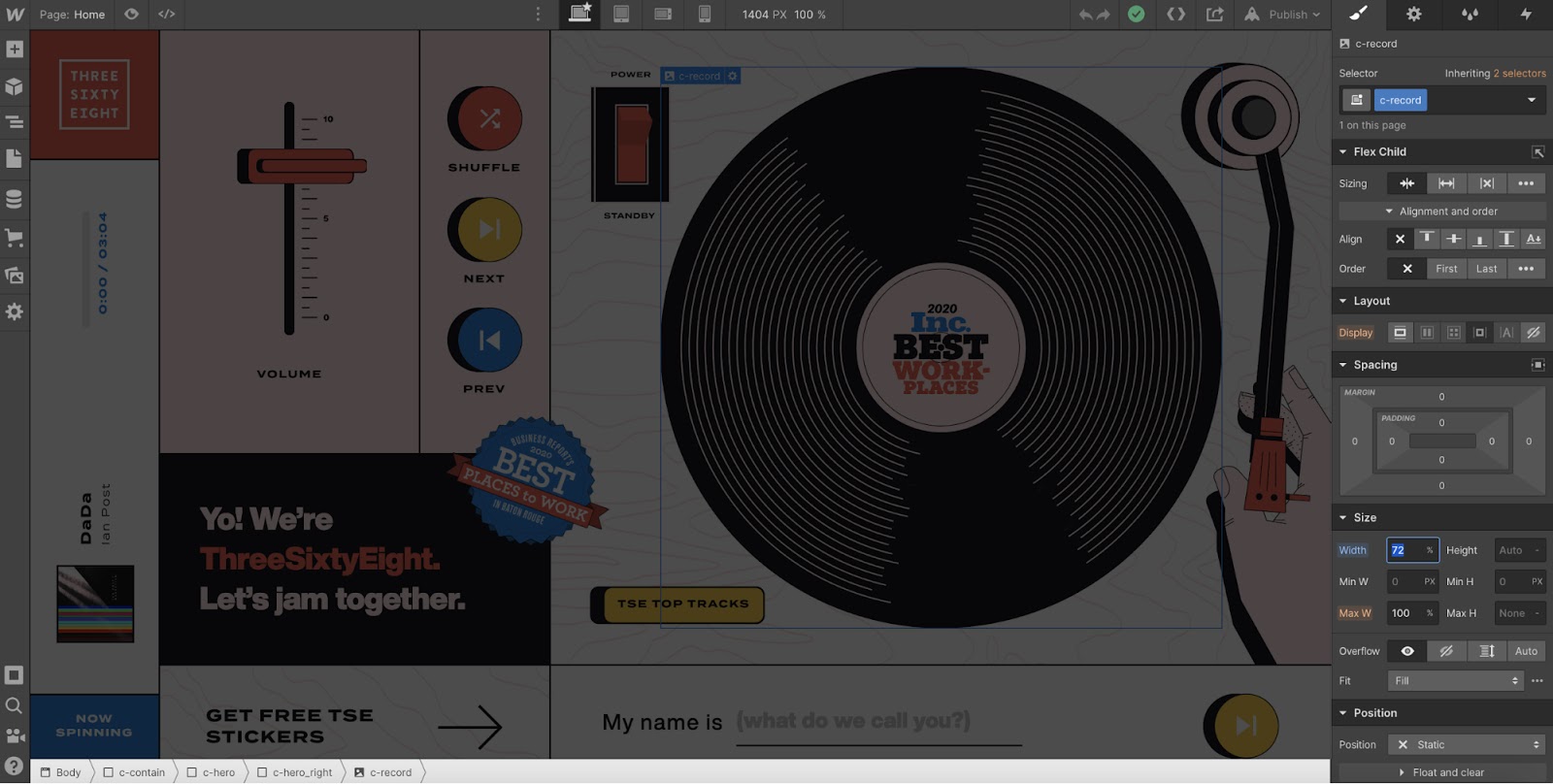The width and height of the screenshot is (1553, 784).
Task: Open the export code icon
Action: pyautogui.click(x=1175, y=15)
